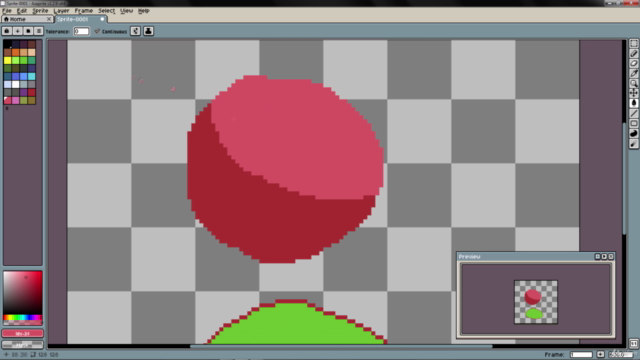Open the Help menu
Screen dimensions: 640x360
click(x=144, y=11)
